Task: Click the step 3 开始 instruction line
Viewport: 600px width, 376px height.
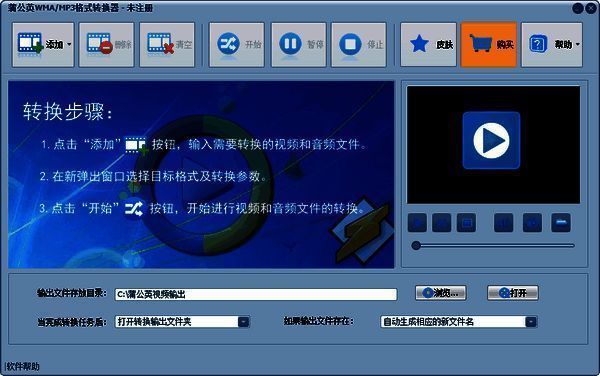Action: (202, 208)
